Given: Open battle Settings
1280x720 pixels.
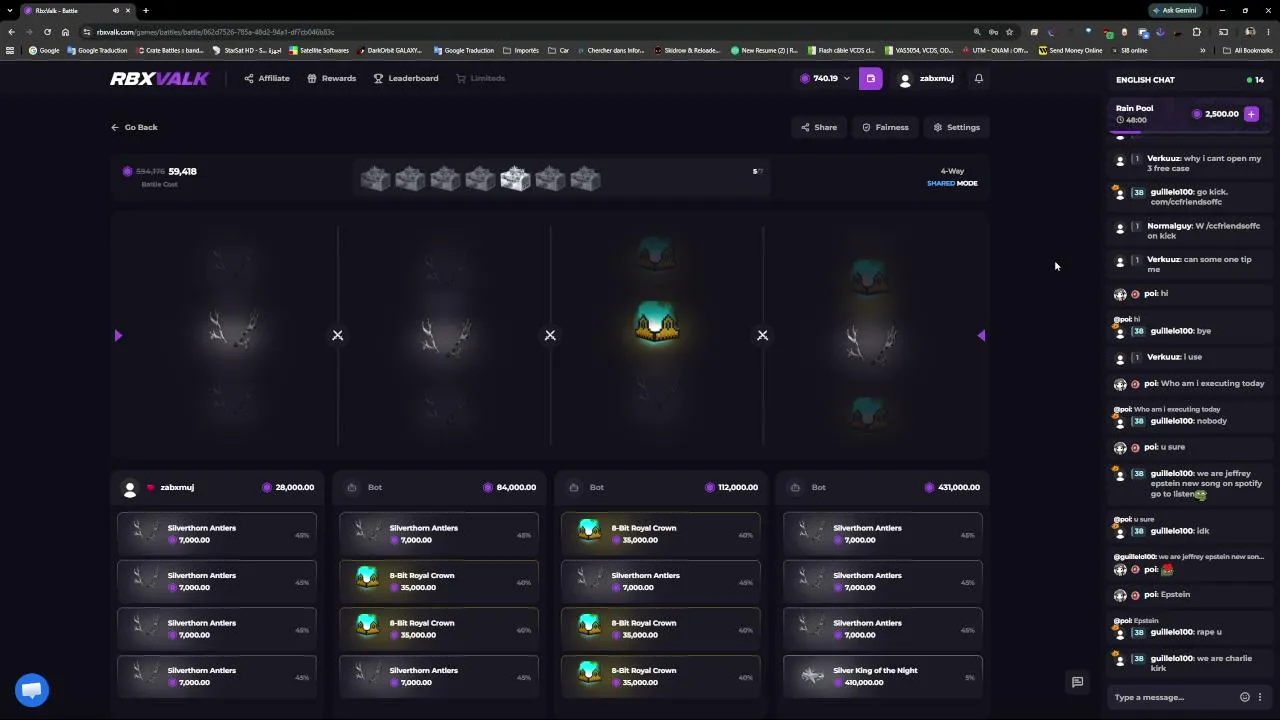Looking at the screenshot, I should coord(957,127).
